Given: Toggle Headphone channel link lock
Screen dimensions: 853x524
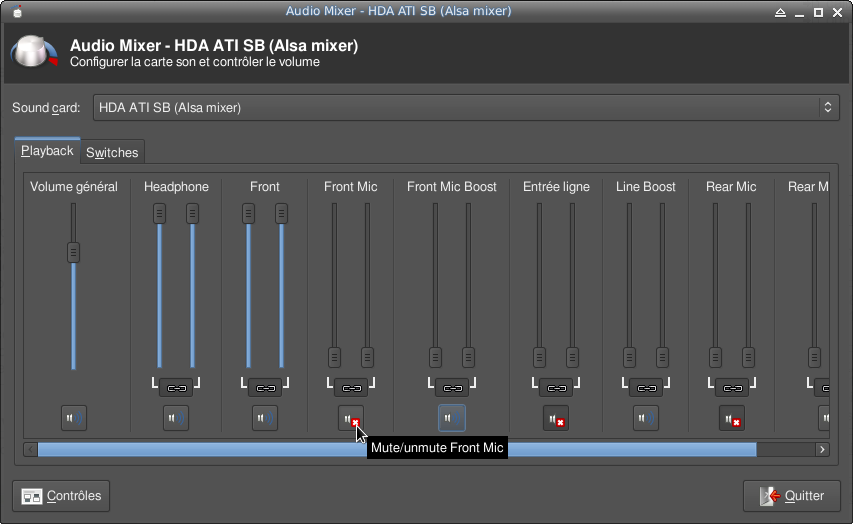Looking at the screenshot, I should click(x=176, y=387).
